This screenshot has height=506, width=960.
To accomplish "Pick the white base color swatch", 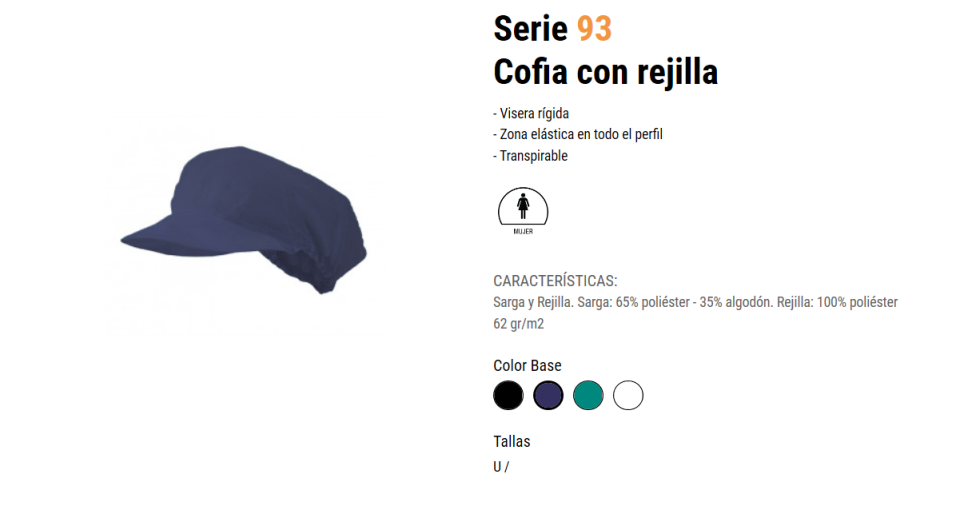I will [x=628, y=395].
